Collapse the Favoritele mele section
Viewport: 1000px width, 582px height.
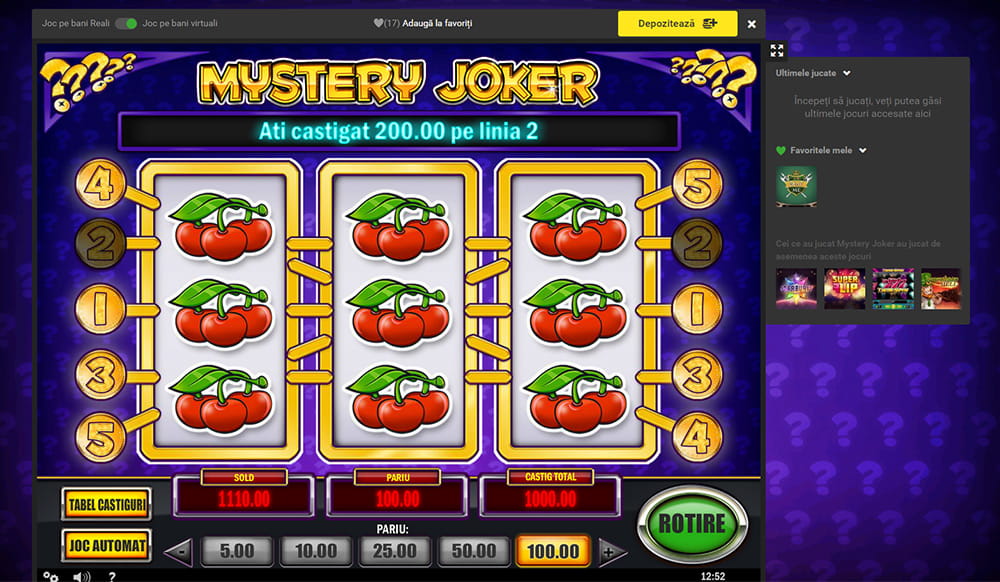(x=863, y=150)
